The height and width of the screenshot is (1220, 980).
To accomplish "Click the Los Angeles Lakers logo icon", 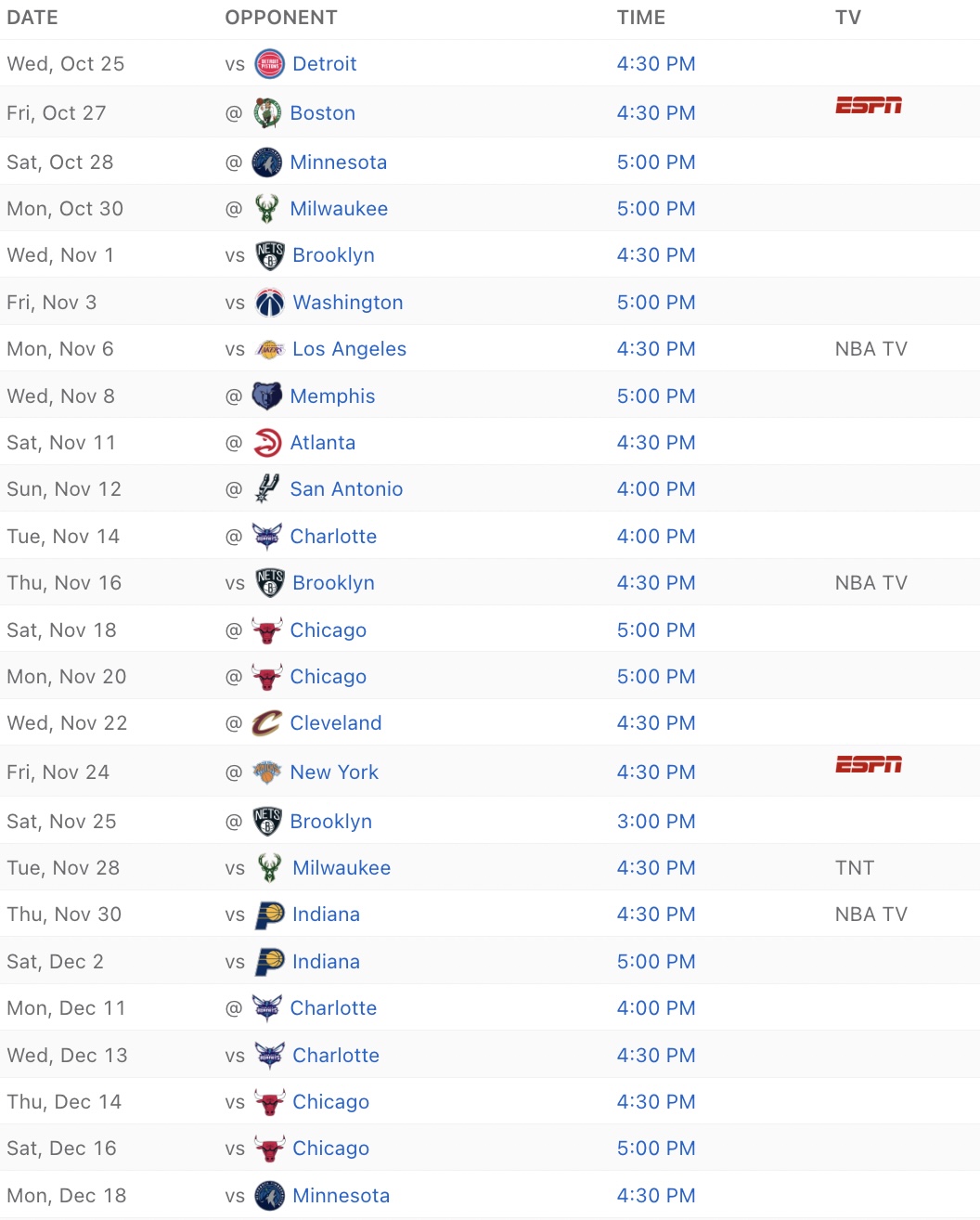I will 269,349.
